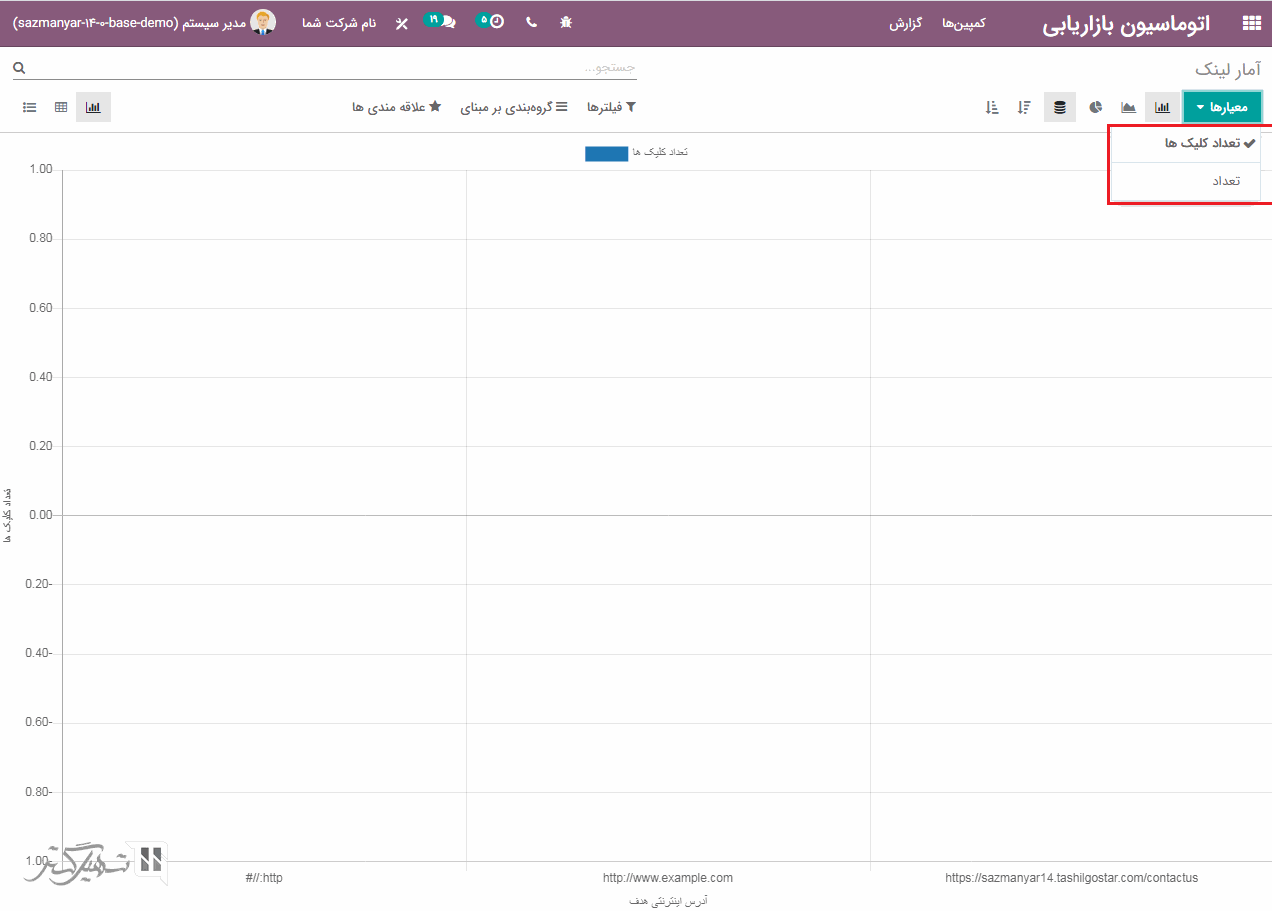Click the sazmanyar14.tashilgostar.com/contactus axis label
Screen dimensions: 1272x911
click(1071, 878)
